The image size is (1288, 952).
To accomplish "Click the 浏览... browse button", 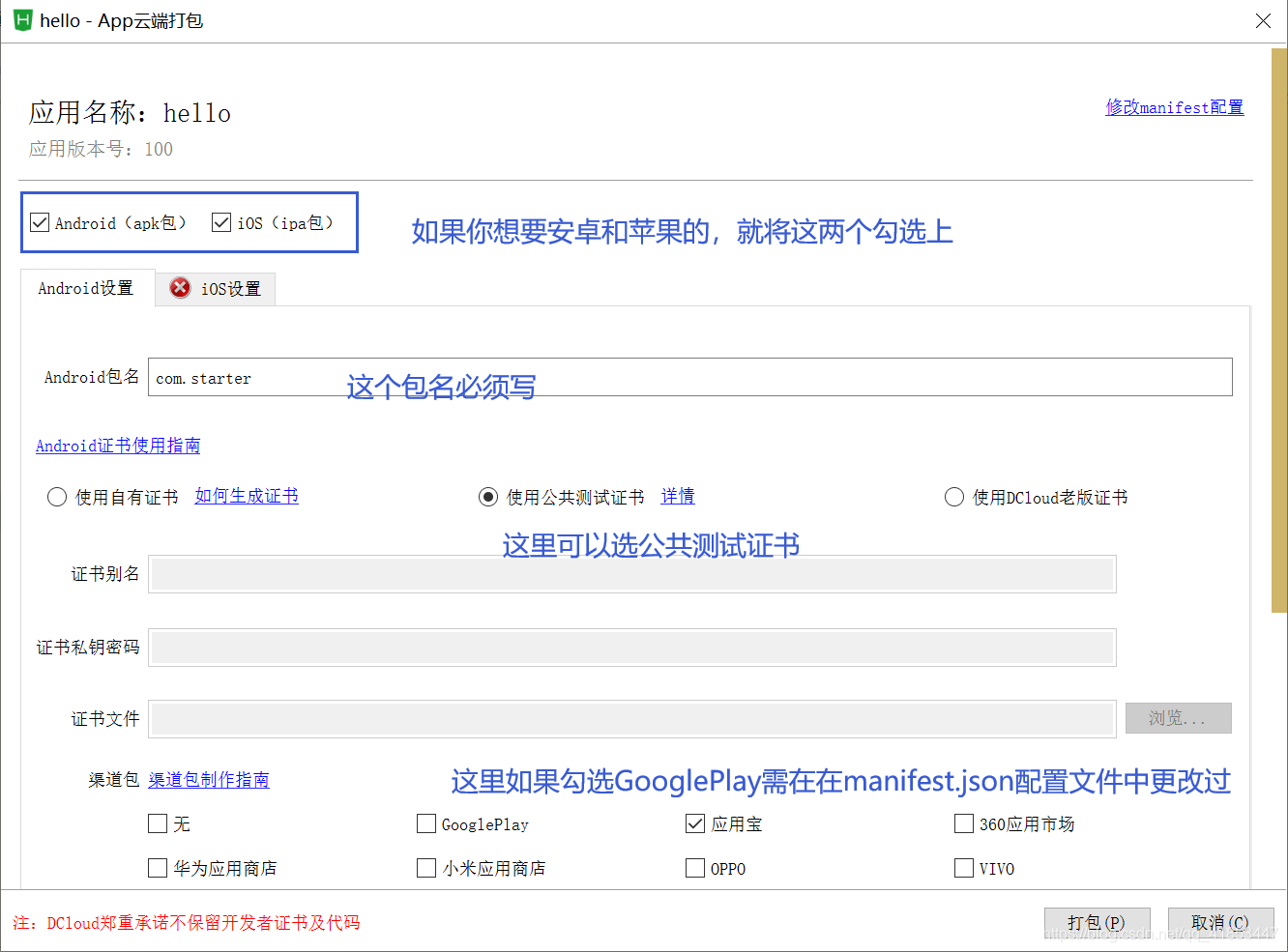I will click(1179, 718).
